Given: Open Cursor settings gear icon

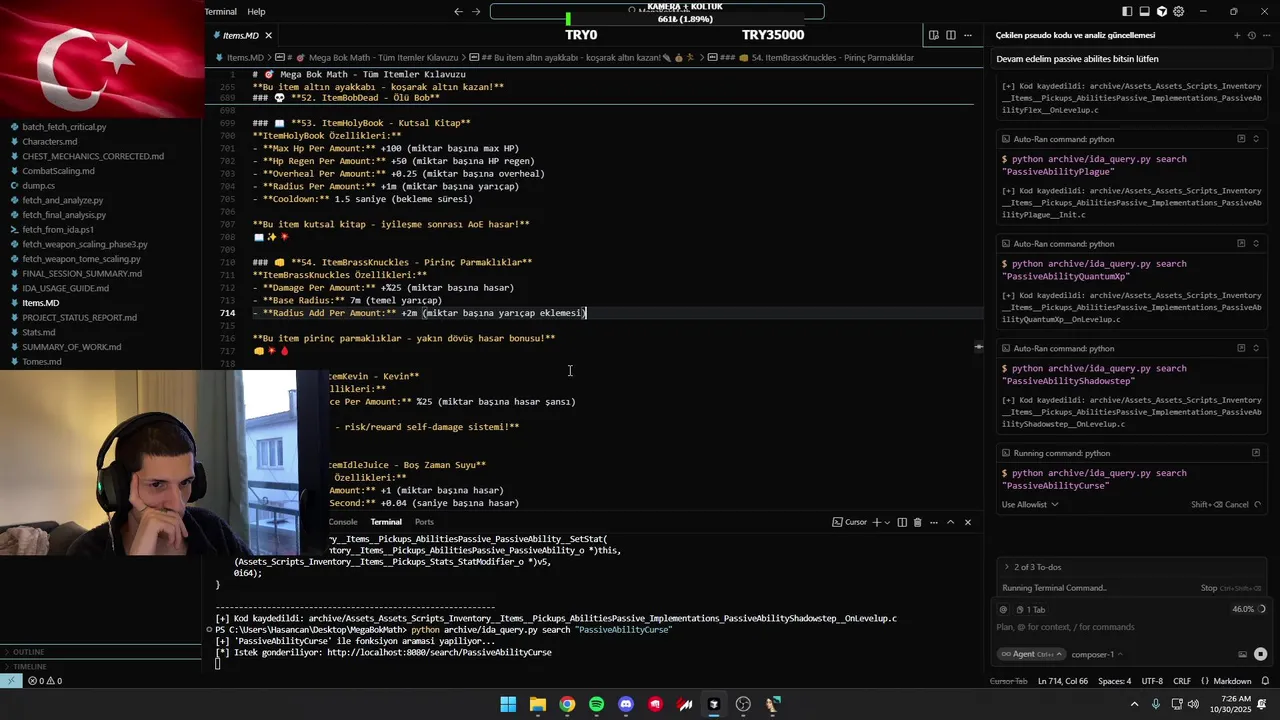Looking at the screenshot, I should pos(1178,12).
